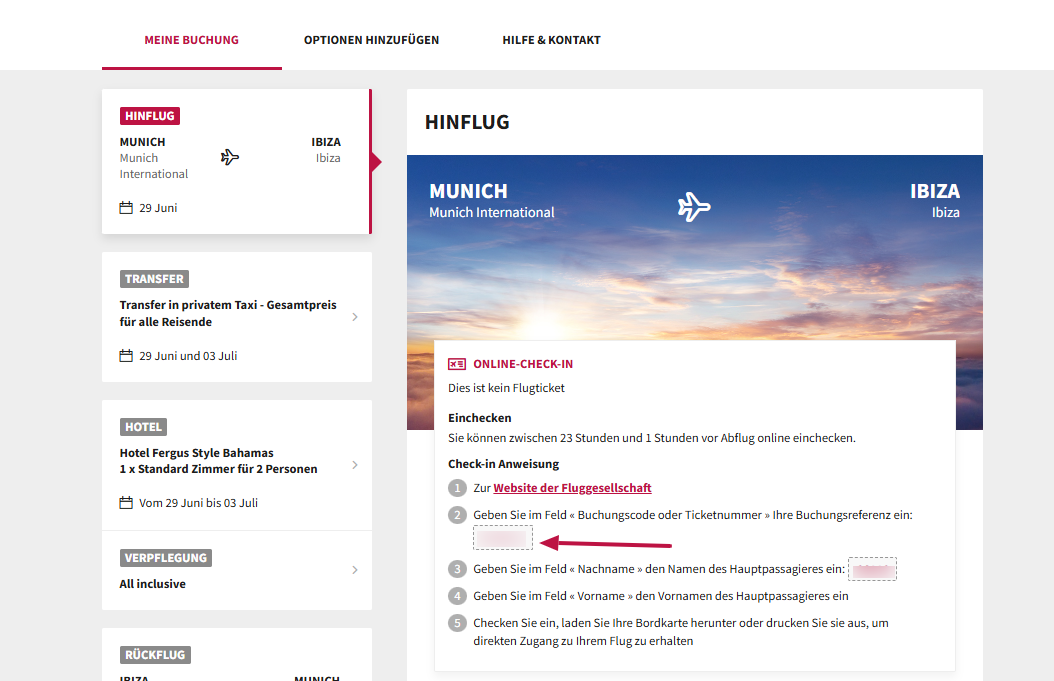The height and width of the screenshot is (681, 1054).
Task: Click the airplane icon in the sidebar Hinflug card
Action: pyautogui.click(x=230, y=157)
